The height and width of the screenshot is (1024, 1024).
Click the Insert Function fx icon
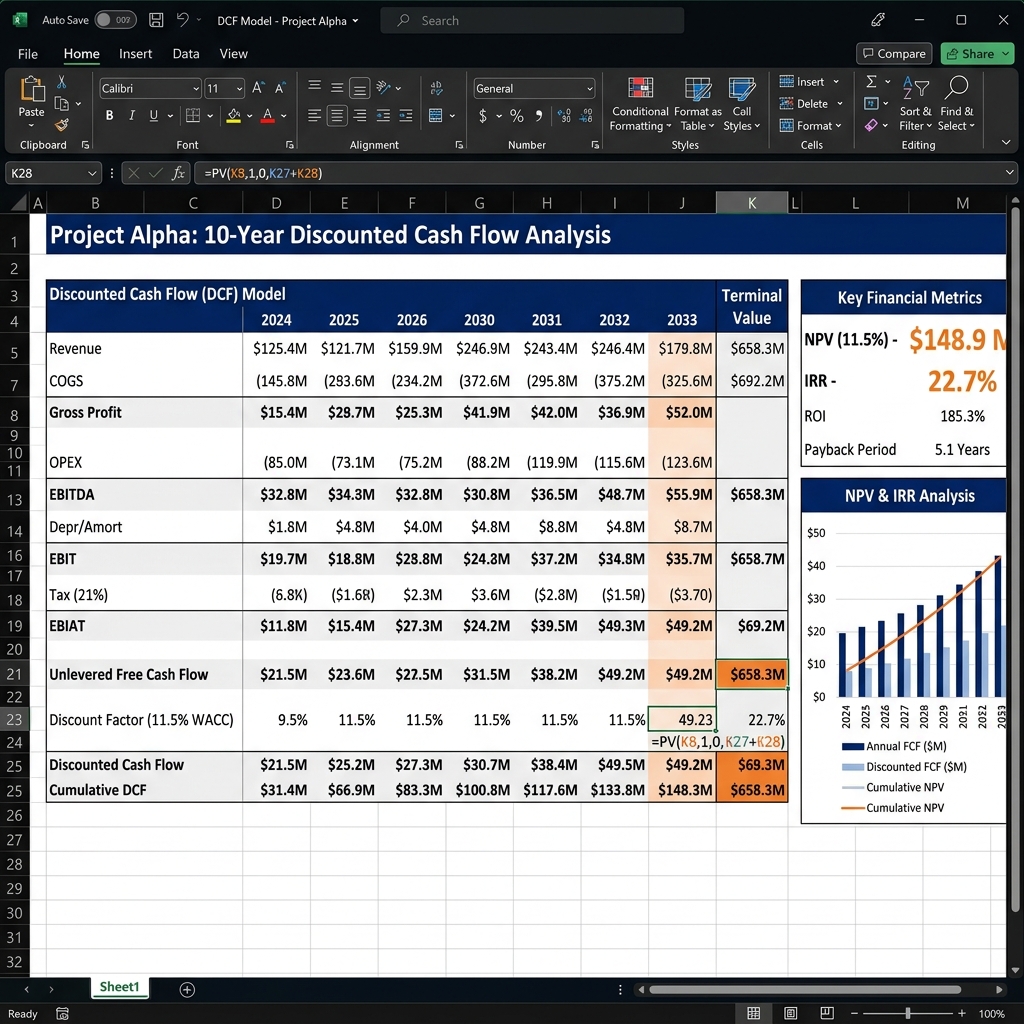tap(178, 173)
